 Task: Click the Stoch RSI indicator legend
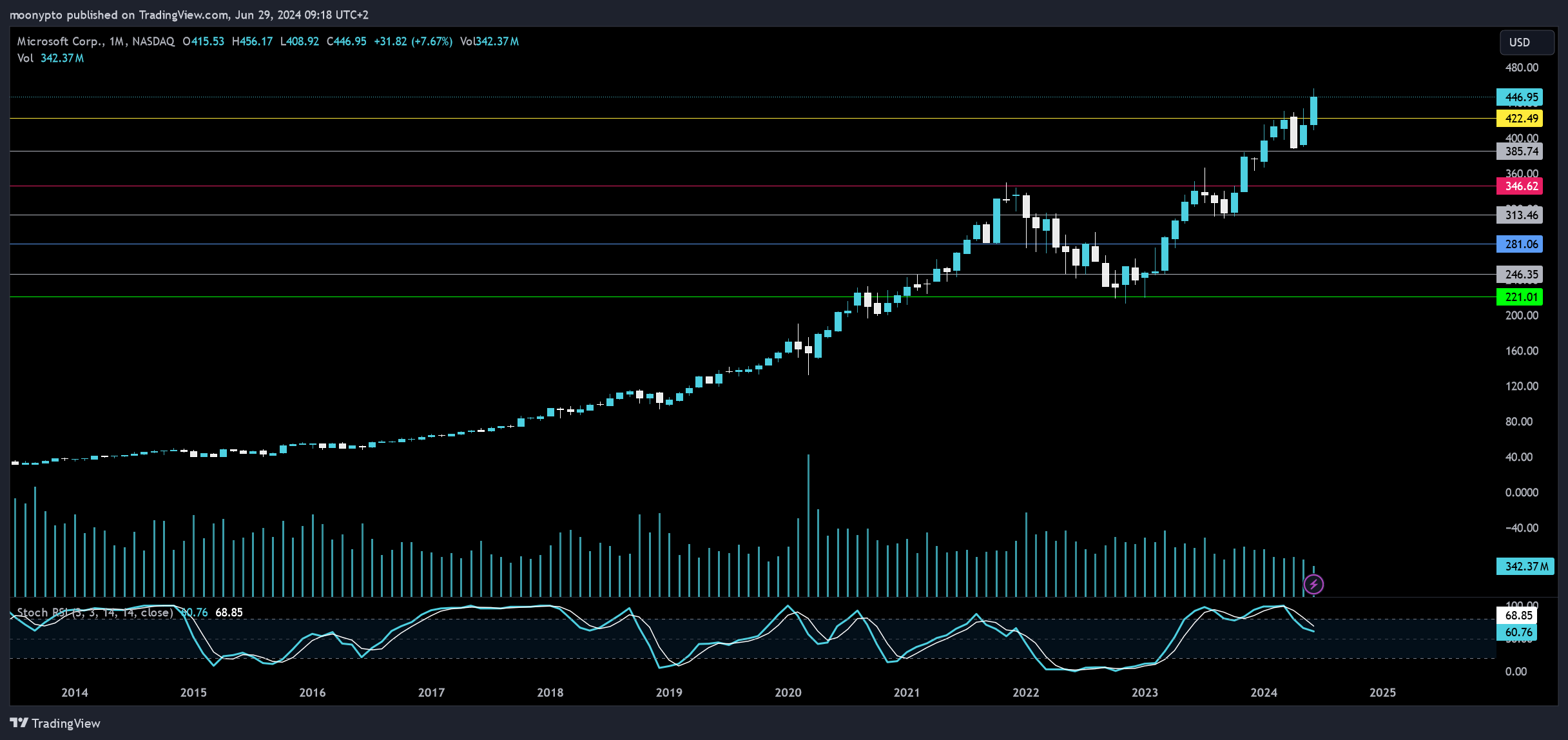(95, 612)
